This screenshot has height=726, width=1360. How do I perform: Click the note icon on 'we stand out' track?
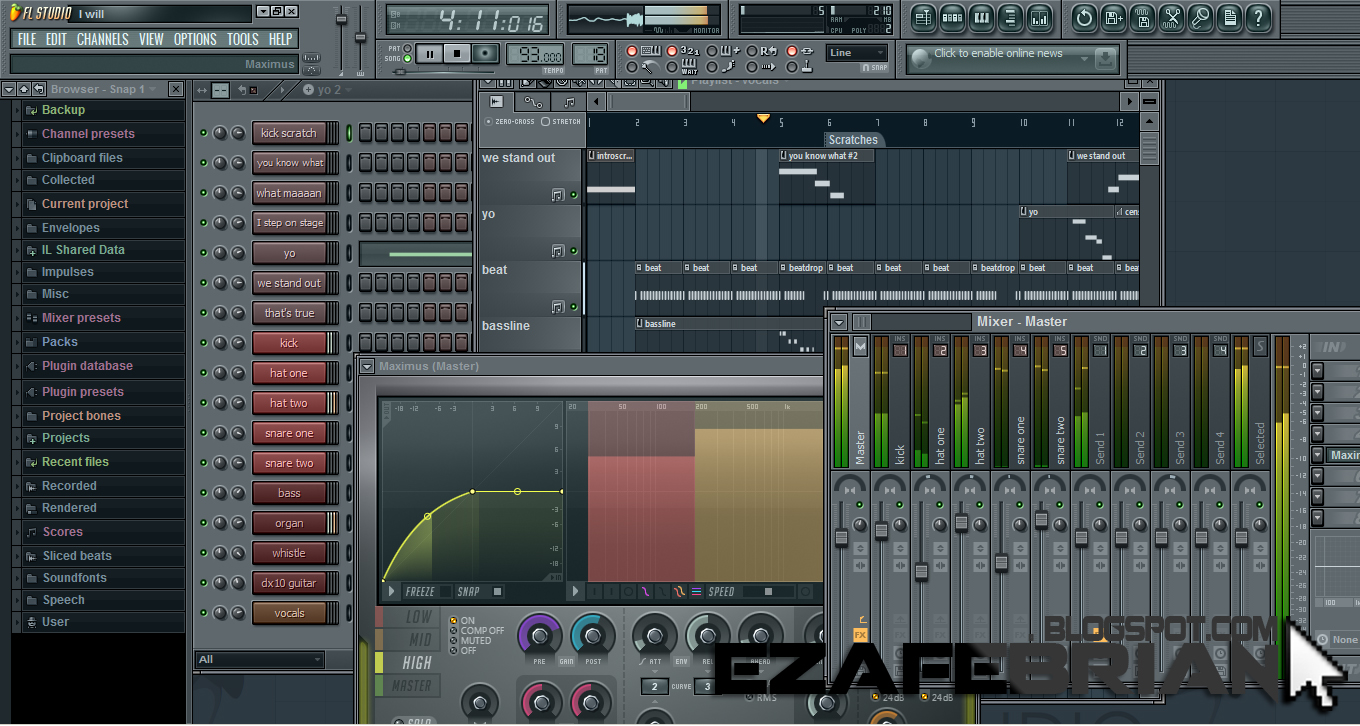558,195
